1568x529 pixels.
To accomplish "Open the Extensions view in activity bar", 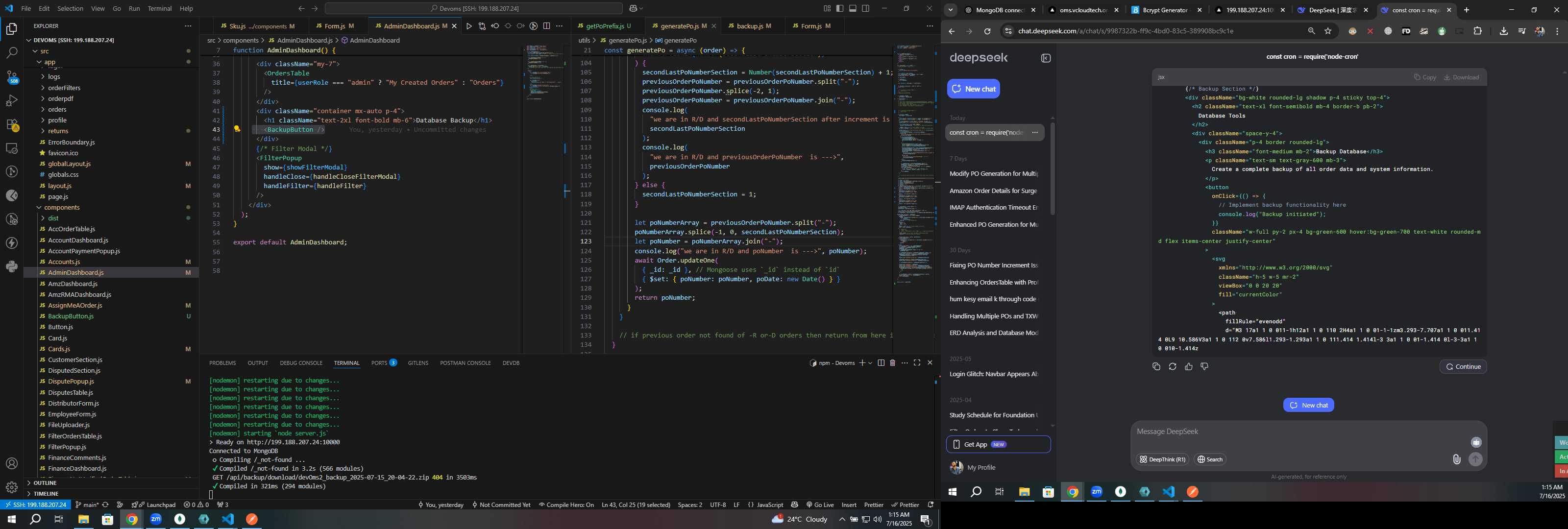I will point(12,124).
